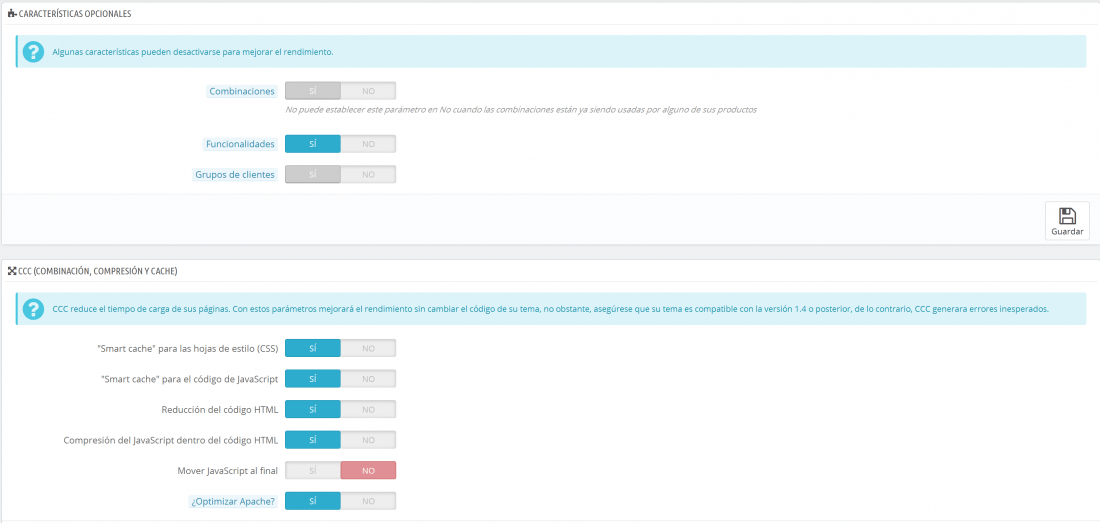Click the CCC reduce el tiempo de carga info text
The image size is (1100, 523).
[551, 309]
